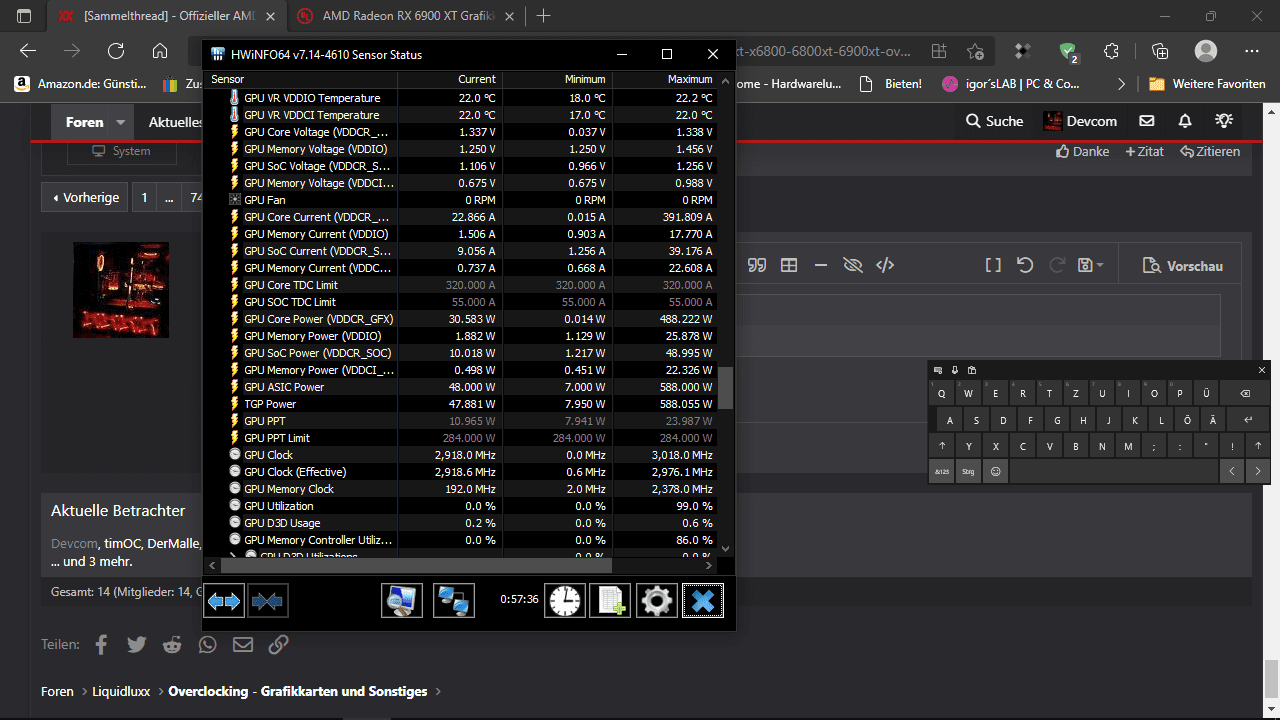Open Suche forum search
1280x720 pixels.
tap(994, 121)
